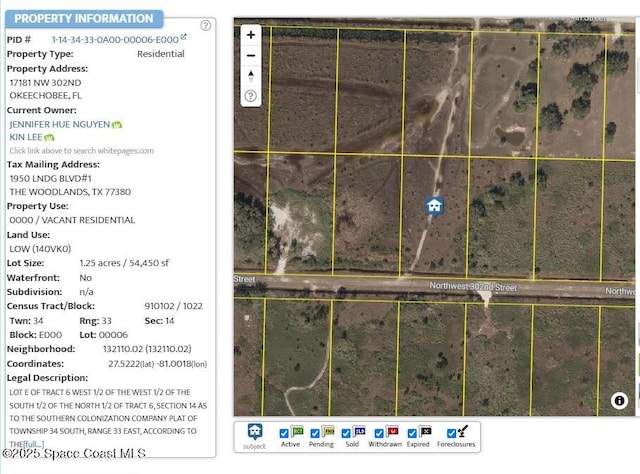
Task: Open map info button at bottom right
Action: coord(619,401)
